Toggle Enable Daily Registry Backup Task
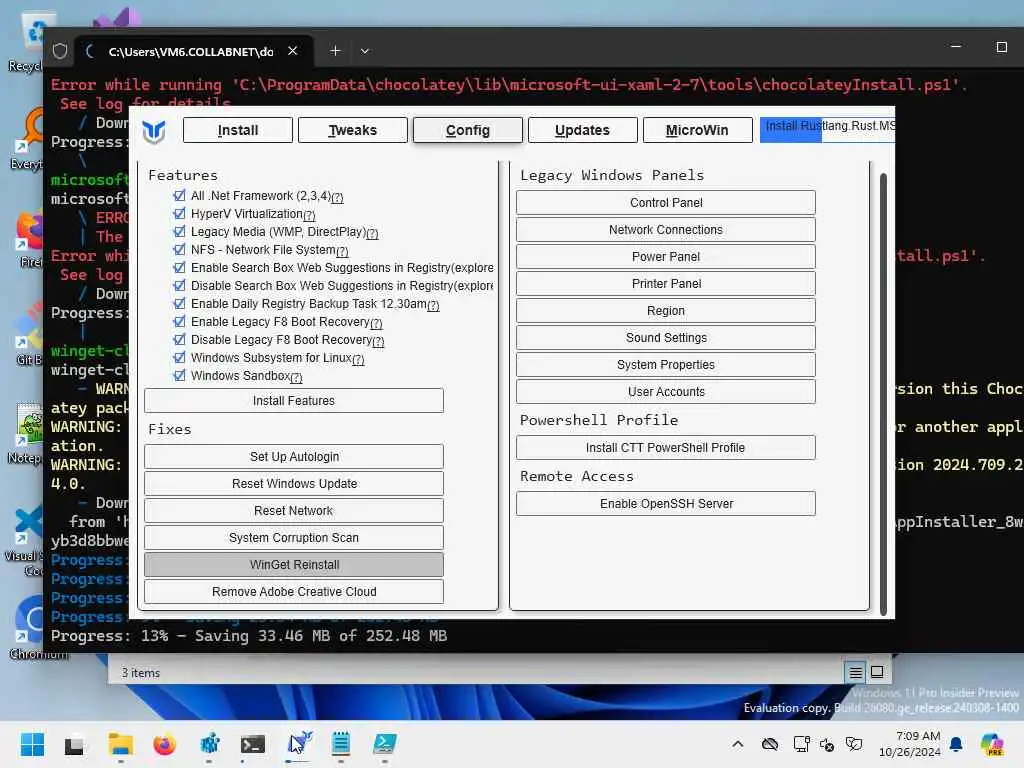 [180, 303]
